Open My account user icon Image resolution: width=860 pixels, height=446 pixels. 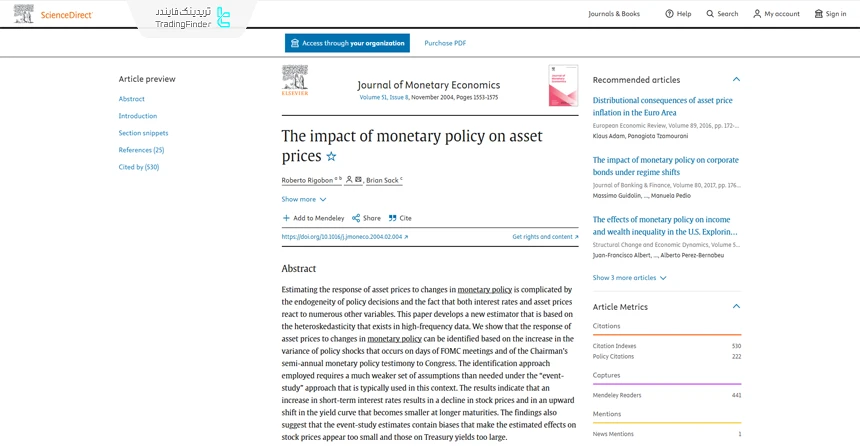pos(757,14)
